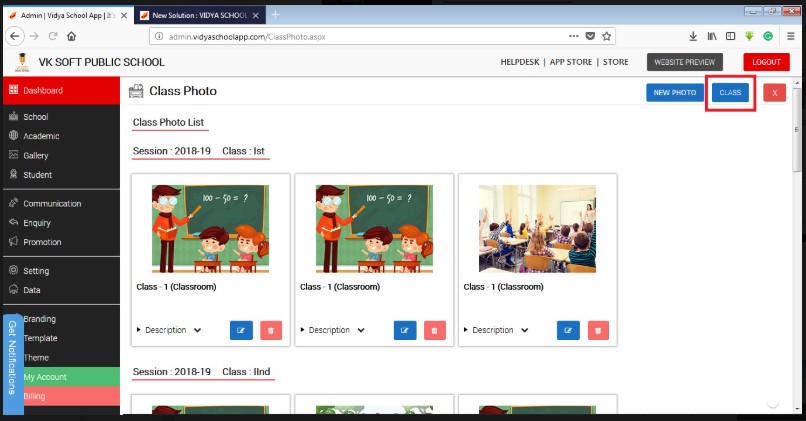Click the VK Soft Public School logo icon
This screenshot has height=421, width=806.
[x=22, y=62]
